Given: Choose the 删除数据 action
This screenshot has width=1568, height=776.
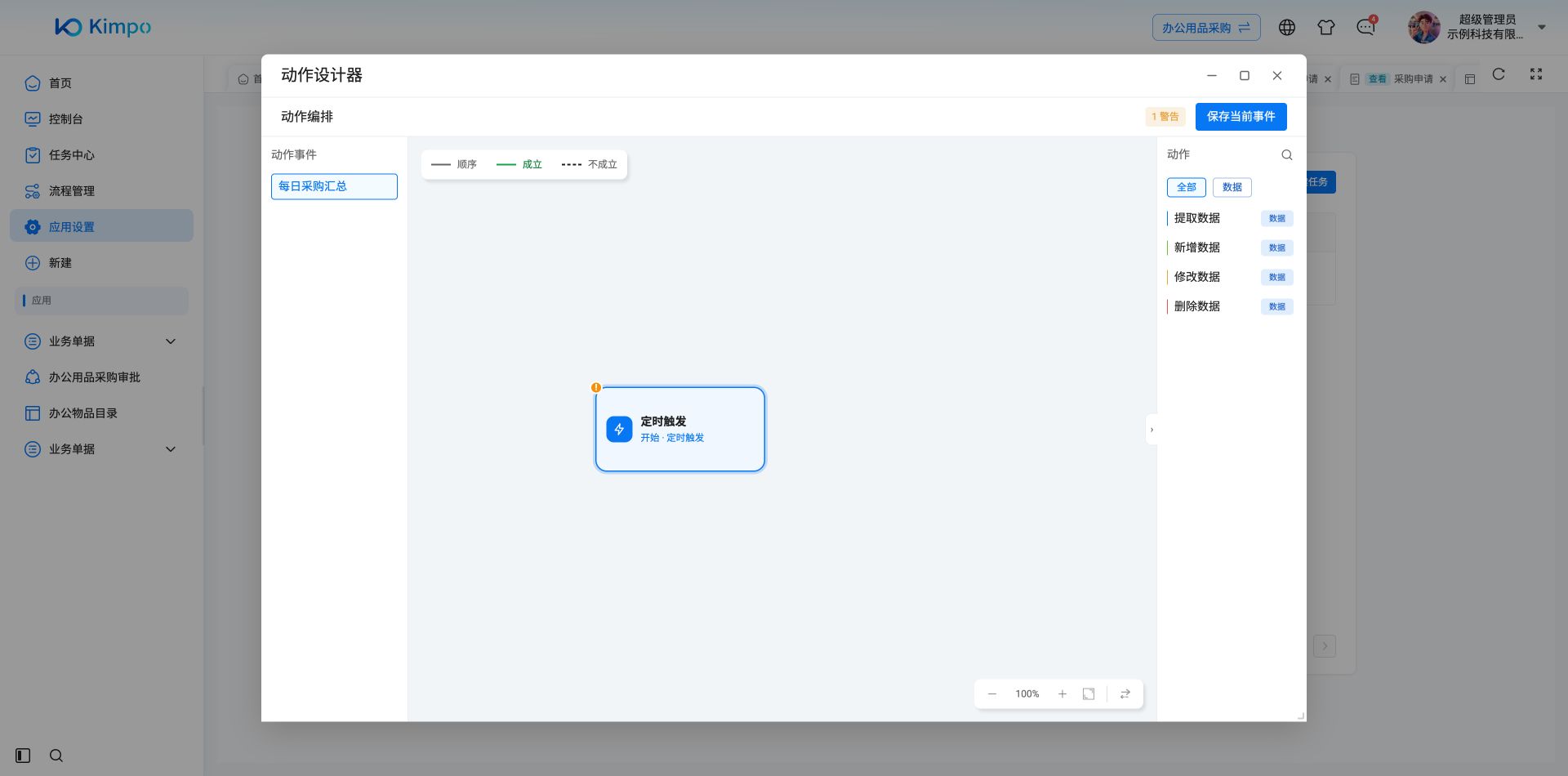Looking at the screenshot, I should click(x=1230, y=306).
